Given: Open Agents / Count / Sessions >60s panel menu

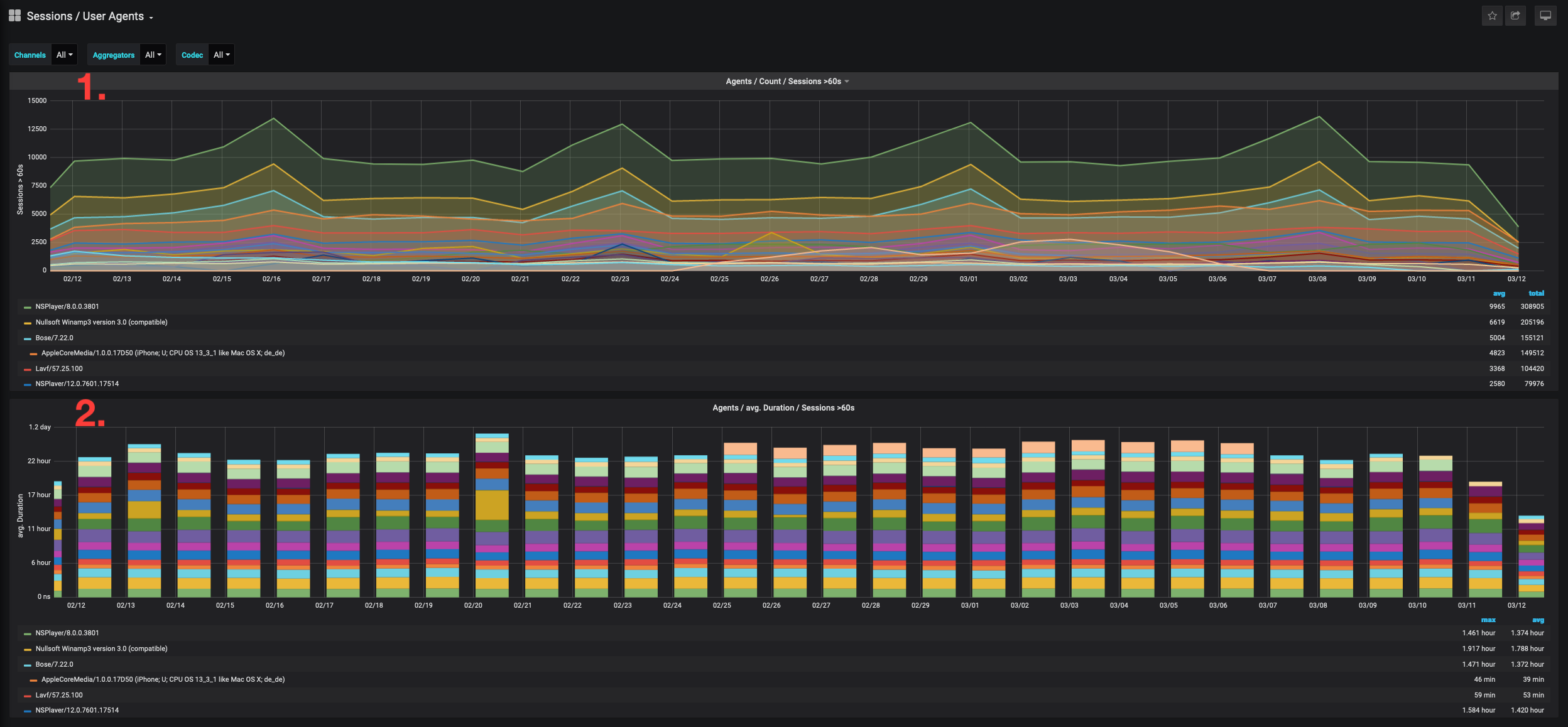Looking at the screenshot, I should coord(787,82).
